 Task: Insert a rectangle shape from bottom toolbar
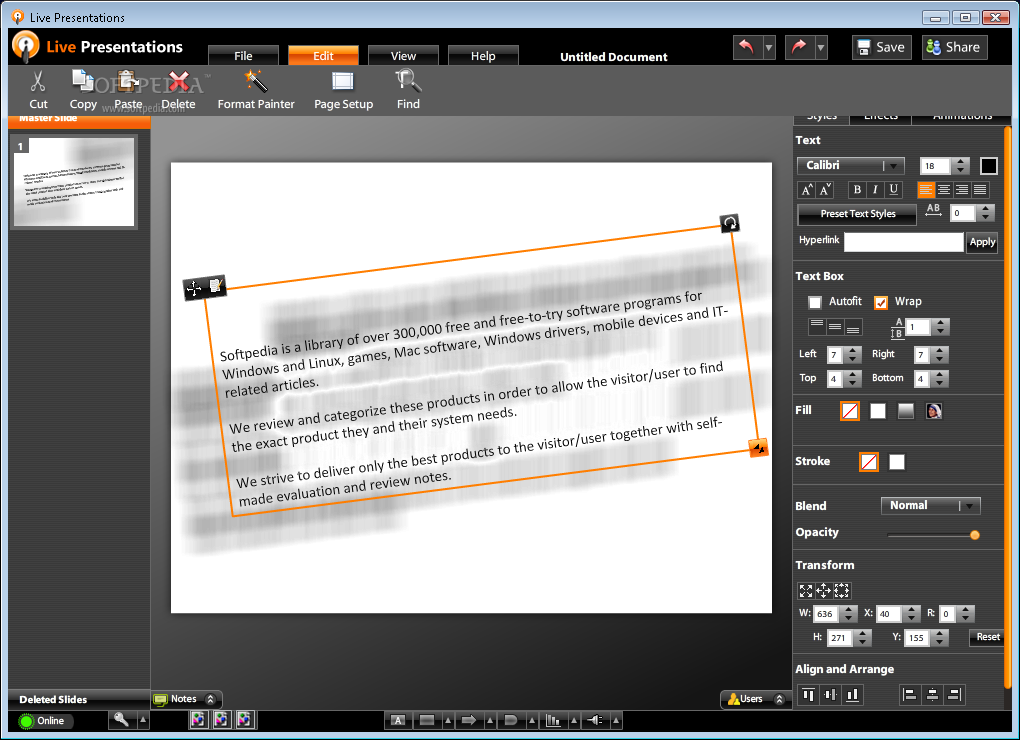click(x=427, y=720)
